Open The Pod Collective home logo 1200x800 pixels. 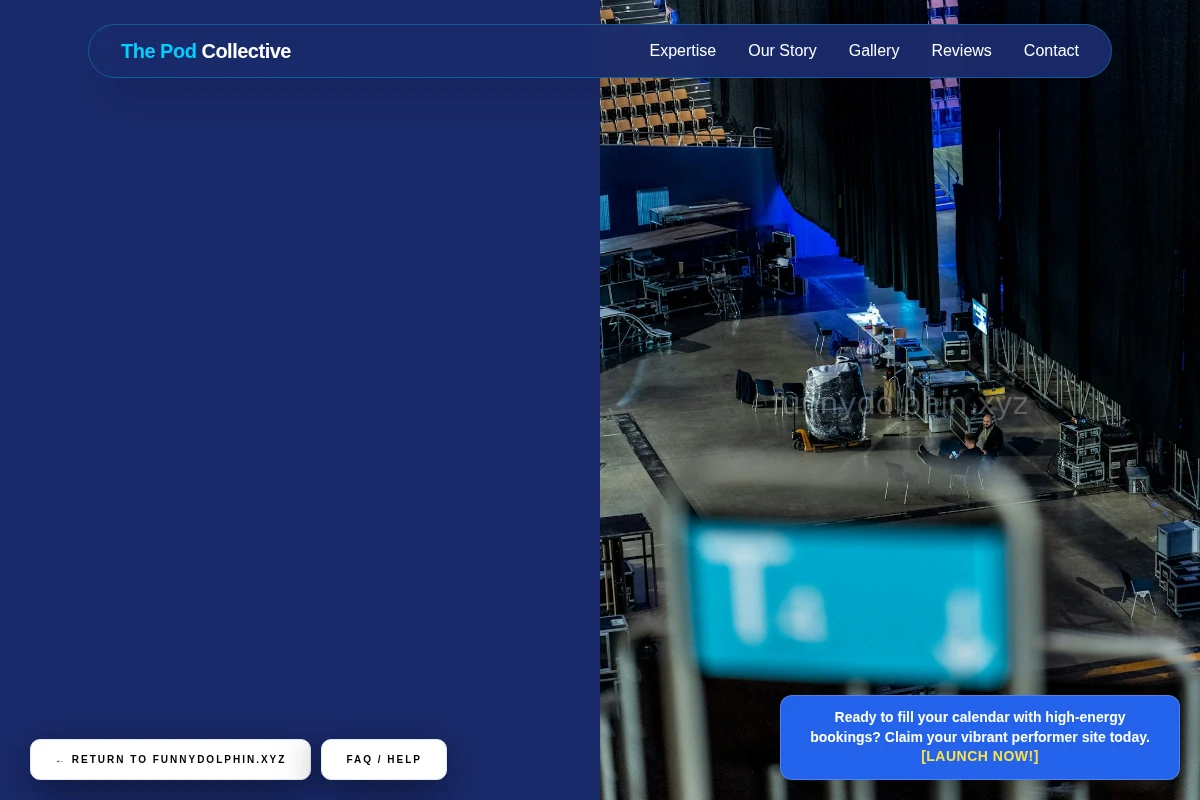(x=205, y=51)
